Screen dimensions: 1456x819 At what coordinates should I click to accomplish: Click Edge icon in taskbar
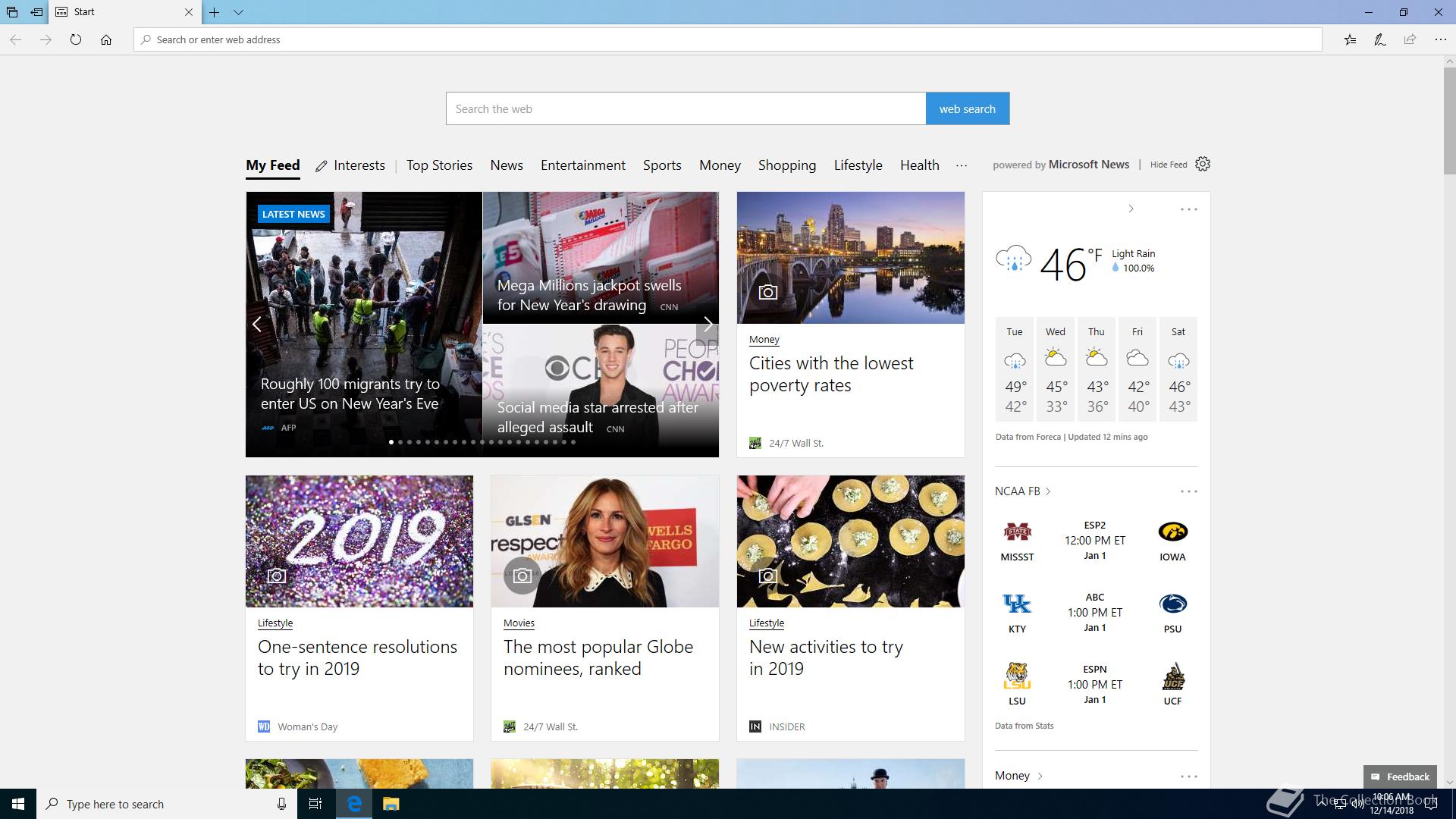(354, 804)
